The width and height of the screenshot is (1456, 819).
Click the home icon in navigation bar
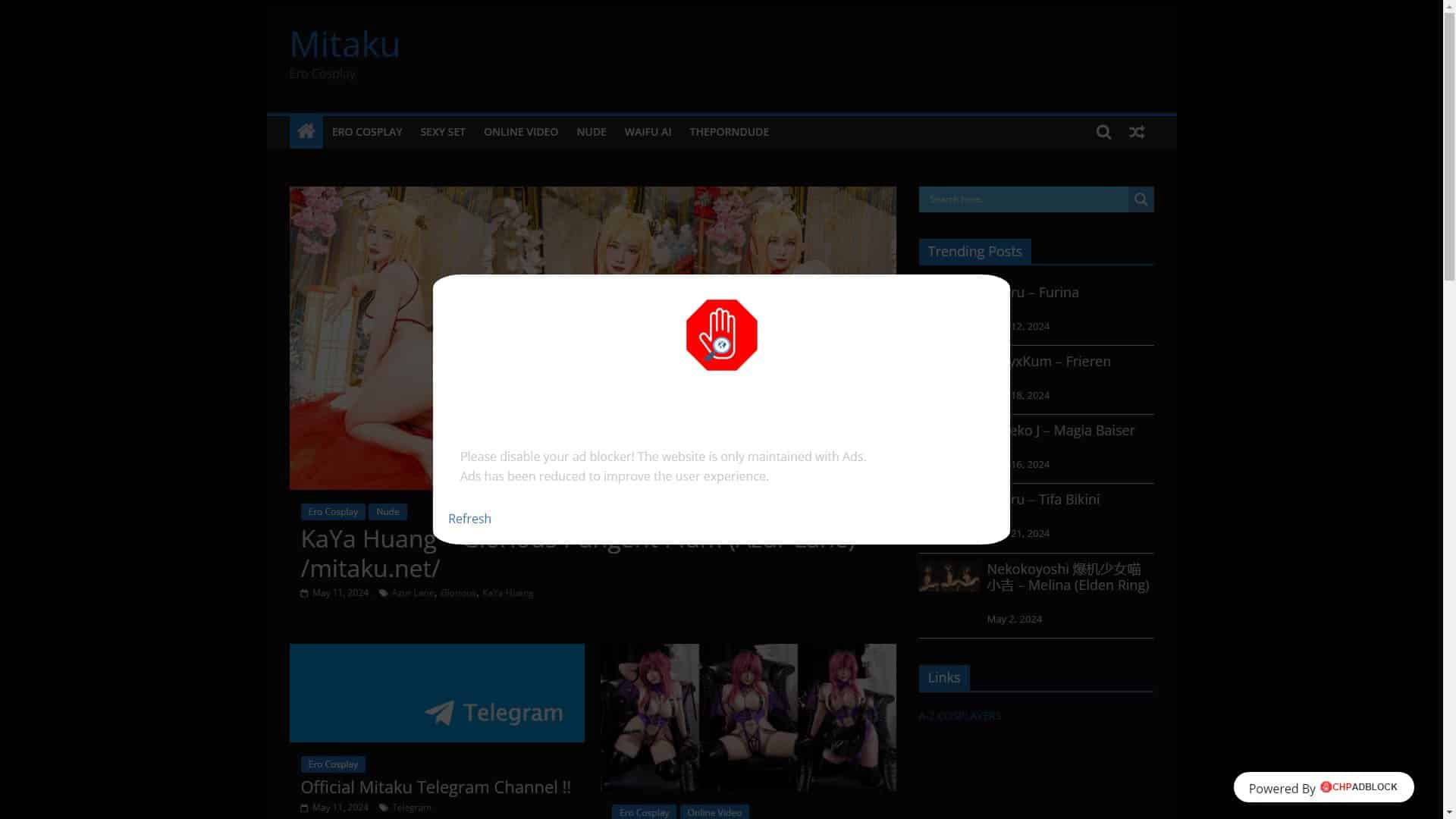click(x=306, y=131)
